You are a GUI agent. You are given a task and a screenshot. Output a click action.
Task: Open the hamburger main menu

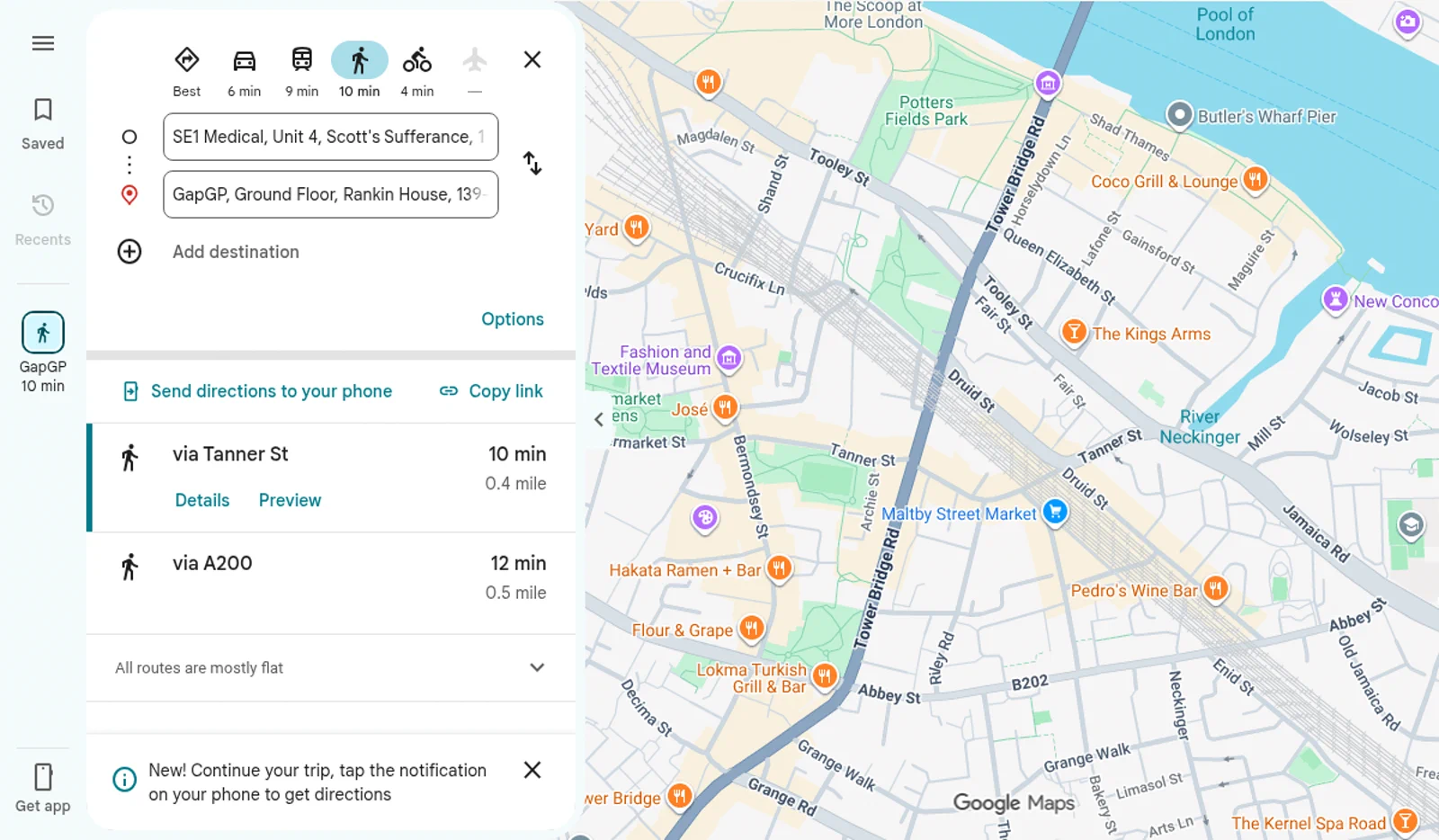tap(42, 43)
